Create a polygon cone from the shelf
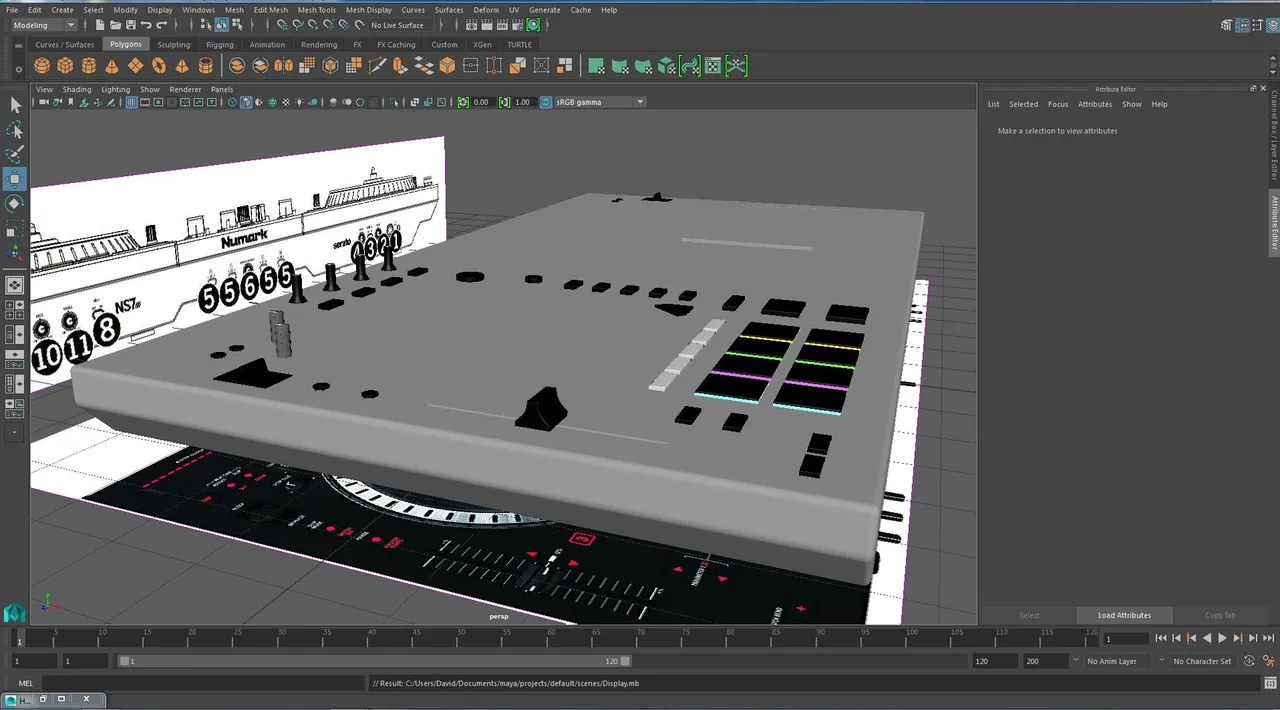The height and width of the screenshot is (710, 1280). (112, 66)
